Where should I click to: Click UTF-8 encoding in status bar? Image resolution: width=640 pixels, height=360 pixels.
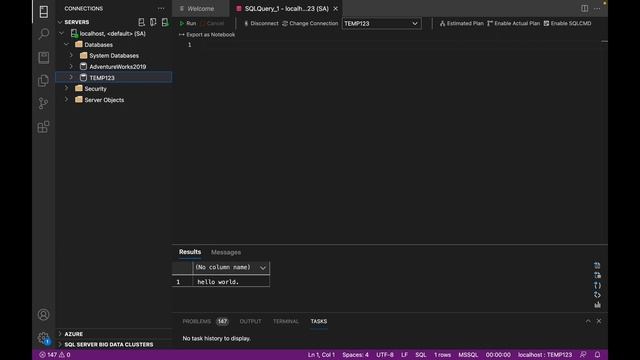(x=384, y=355)
